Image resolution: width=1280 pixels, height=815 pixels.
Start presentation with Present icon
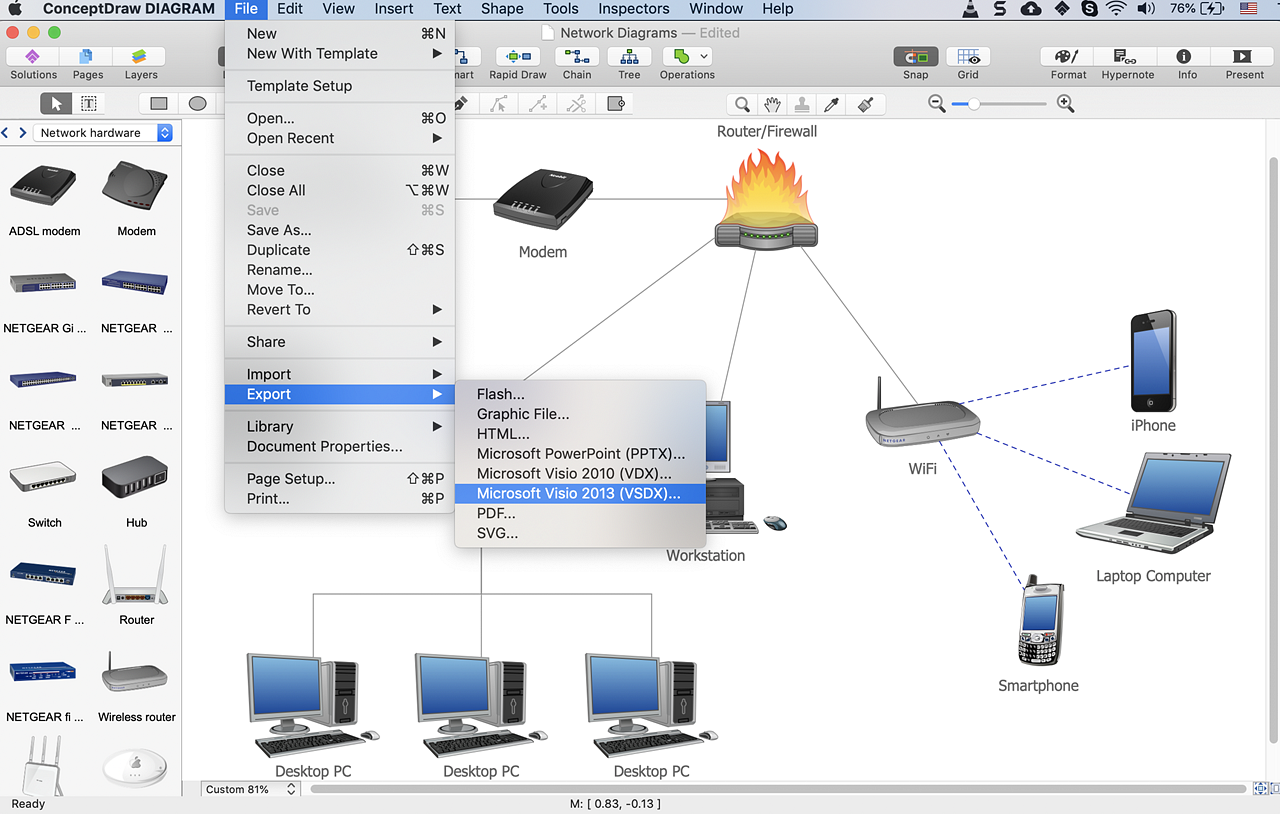pos(1244,63)
